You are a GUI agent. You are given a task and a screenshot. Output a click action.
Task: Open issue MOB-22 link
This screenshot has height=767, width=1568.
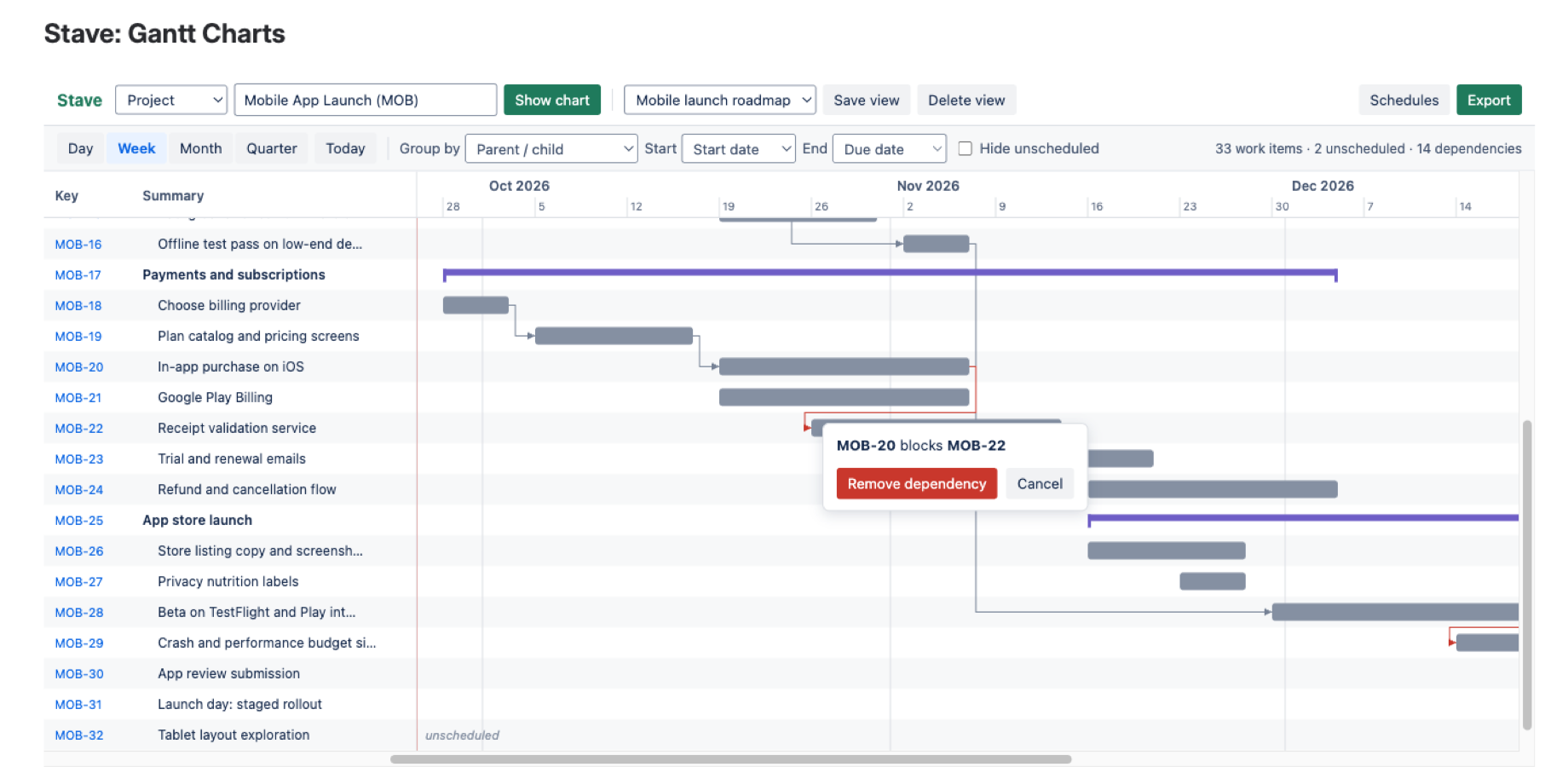point(79,428)
